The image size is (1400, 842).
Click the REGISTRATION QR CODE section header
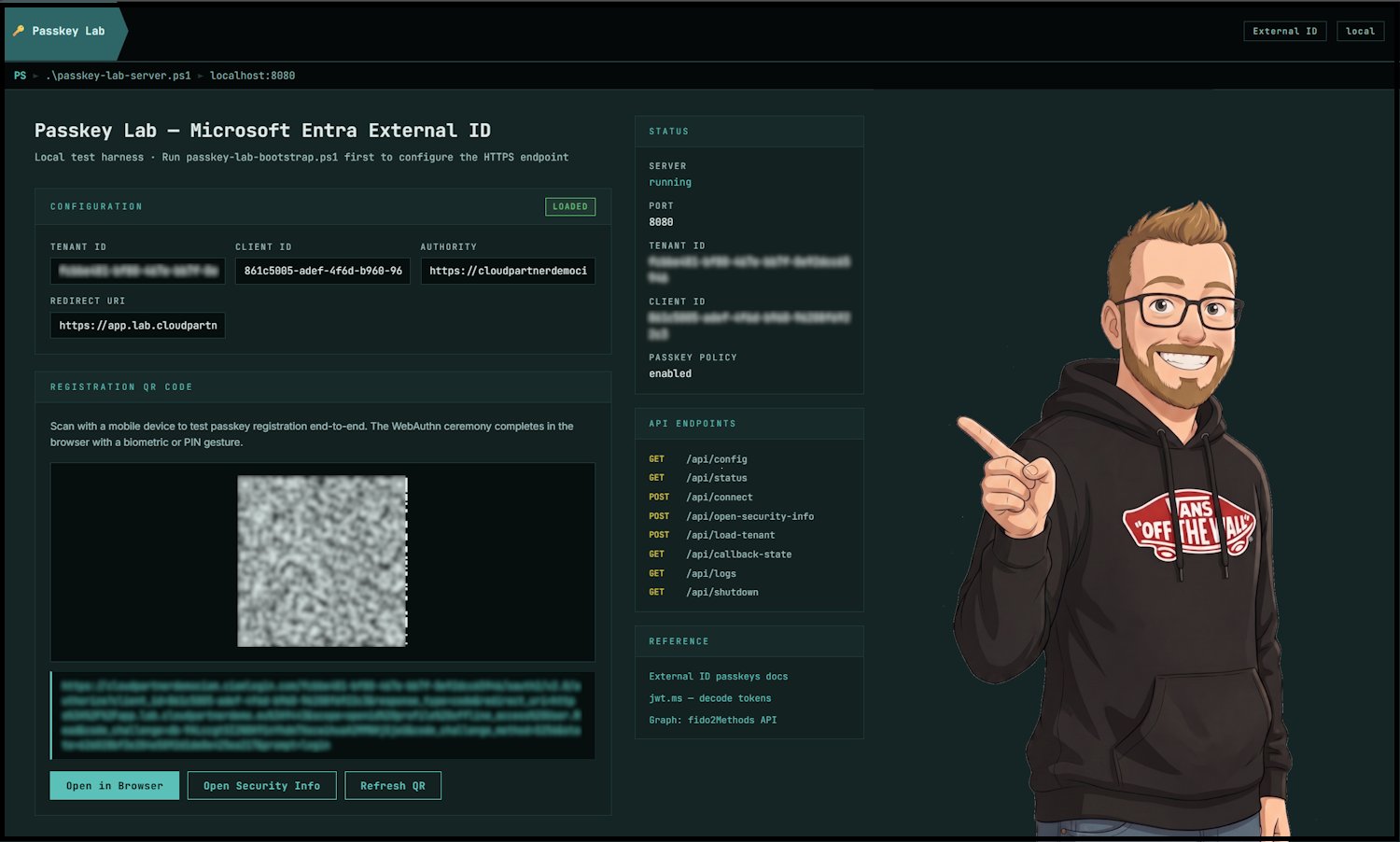coord(121,386)
